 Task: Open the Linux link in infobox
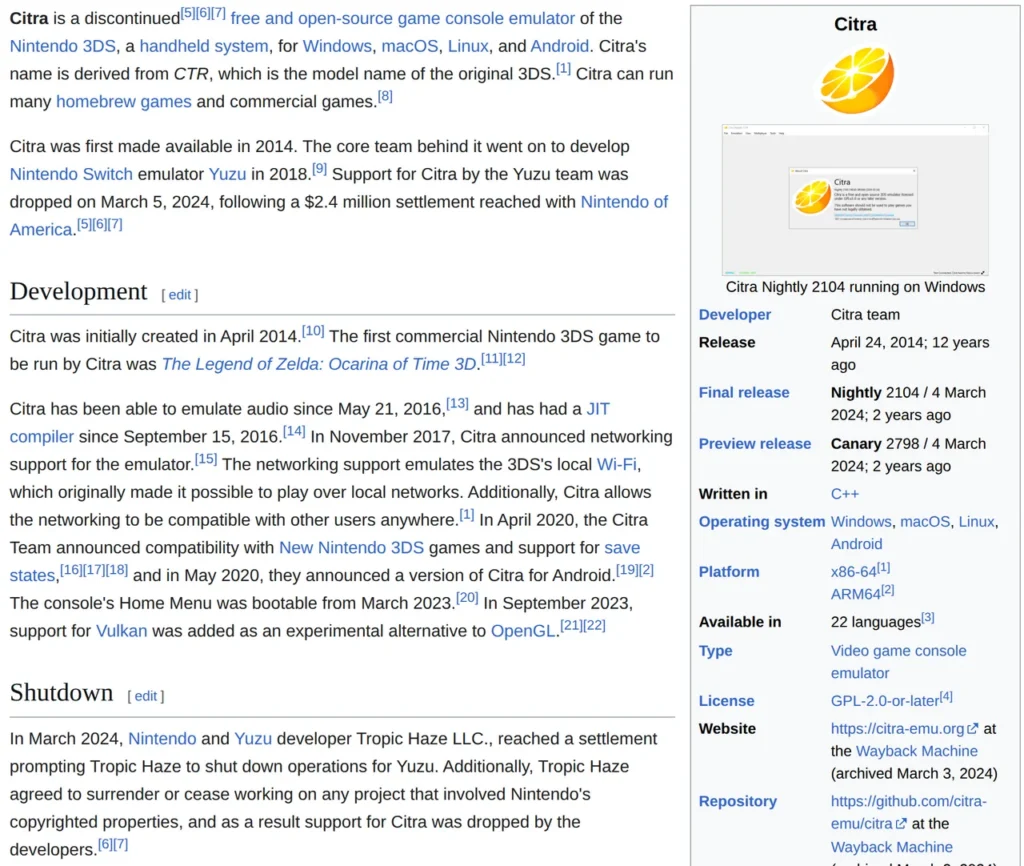976,522
